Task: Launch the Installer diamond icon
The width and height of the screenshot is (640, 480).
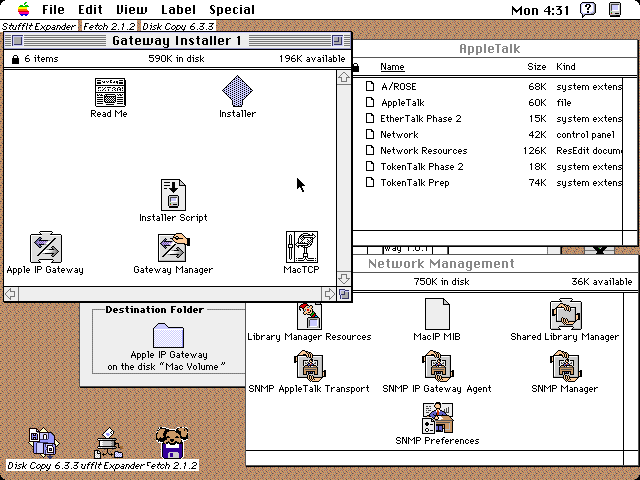Action: pos(237,91)
